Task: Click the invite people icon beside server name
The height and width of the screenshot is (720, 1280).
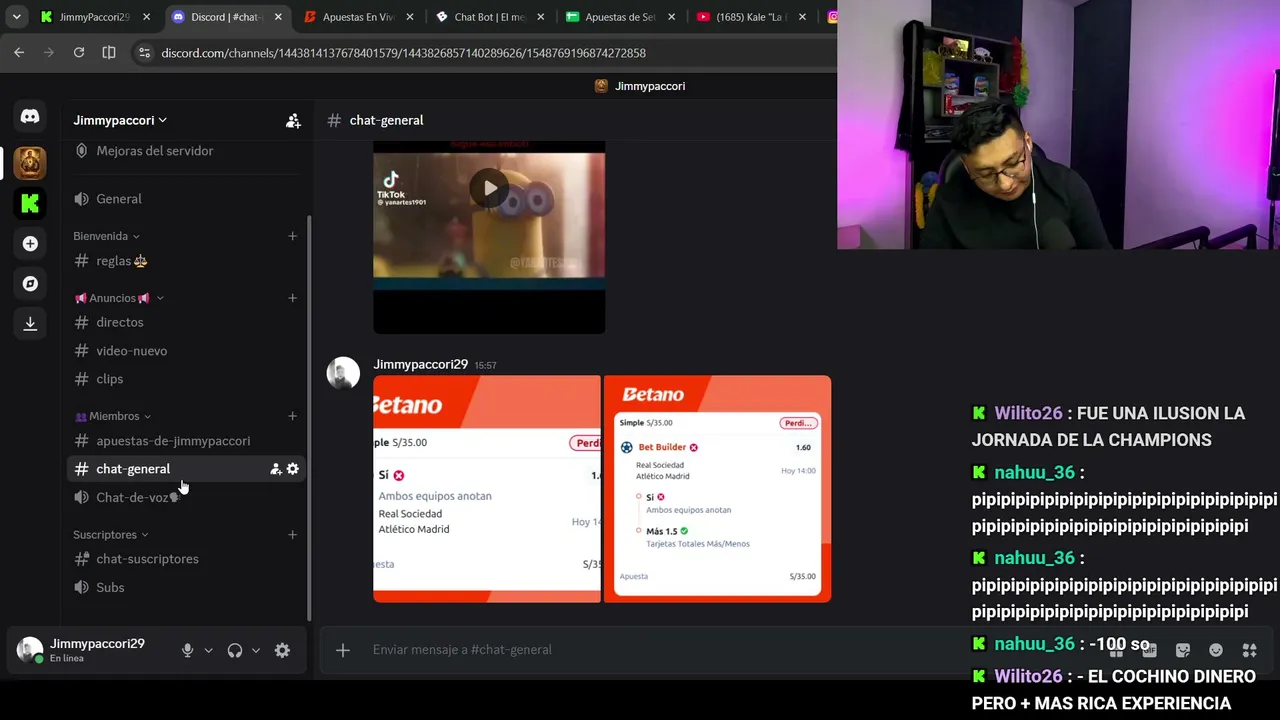Action: 293,120
